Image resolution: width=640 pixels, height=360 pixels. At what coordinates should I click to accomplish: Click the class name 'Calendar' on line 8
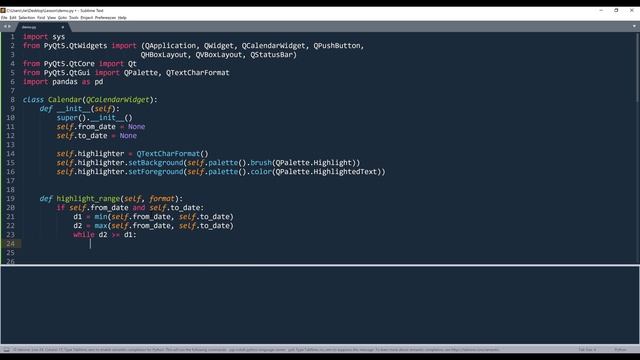click(65, 100)
